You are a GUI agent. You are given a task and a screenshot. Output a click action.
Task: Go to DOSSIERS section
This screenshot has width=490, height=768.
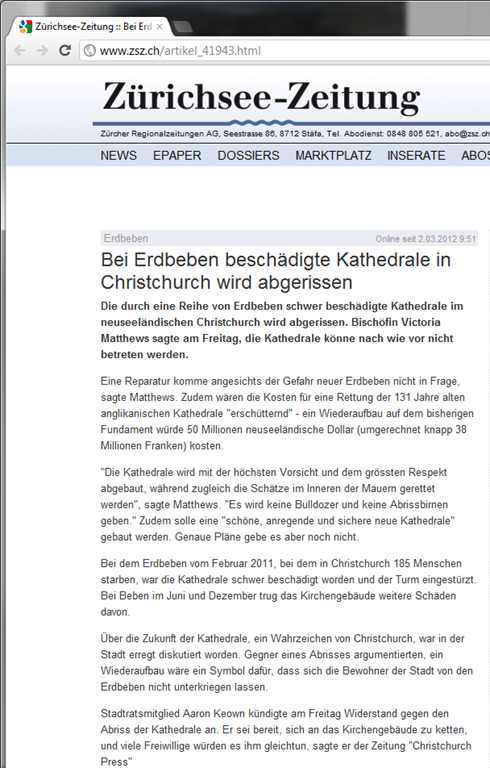click(248, 155)
